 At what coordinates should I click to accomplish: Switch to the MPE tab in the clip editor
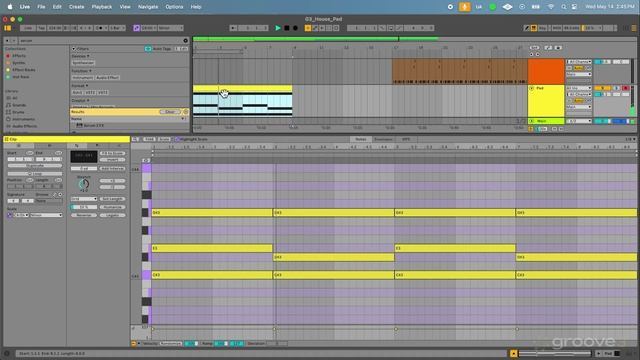(406, 139)
